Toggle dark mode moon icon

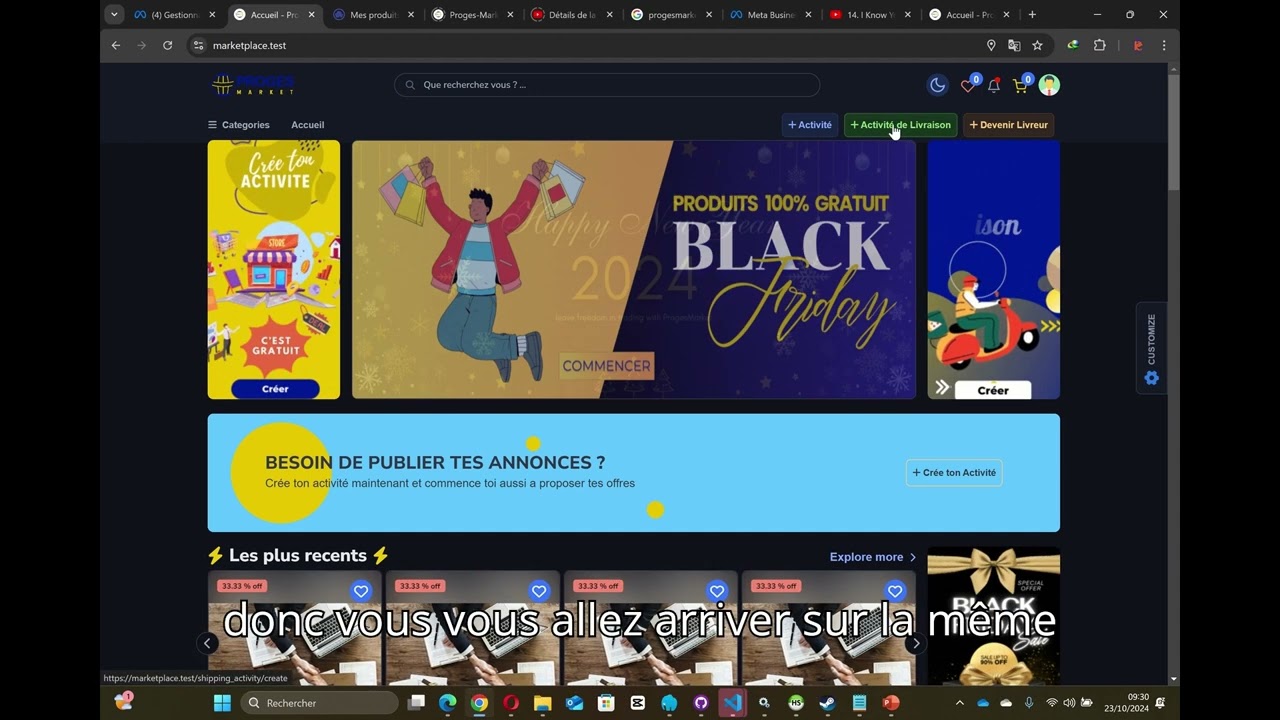coord(938,85)
